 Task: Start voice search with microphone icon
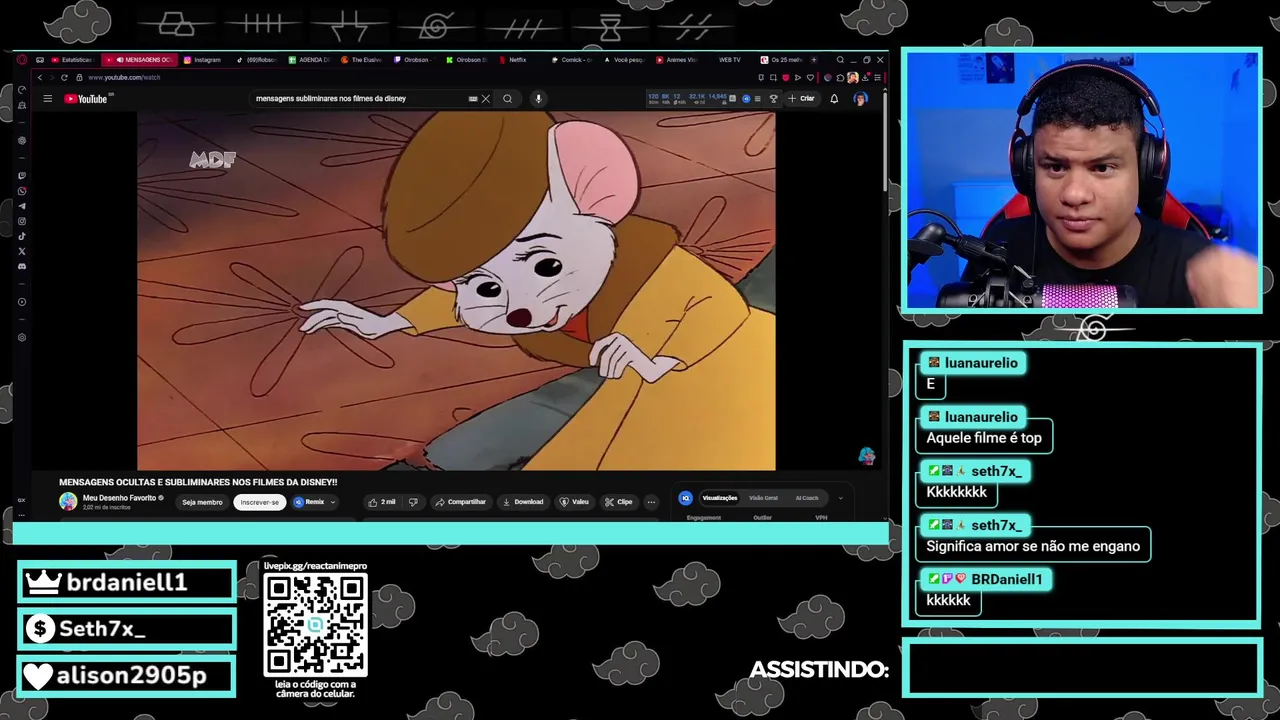coord(538,99)
